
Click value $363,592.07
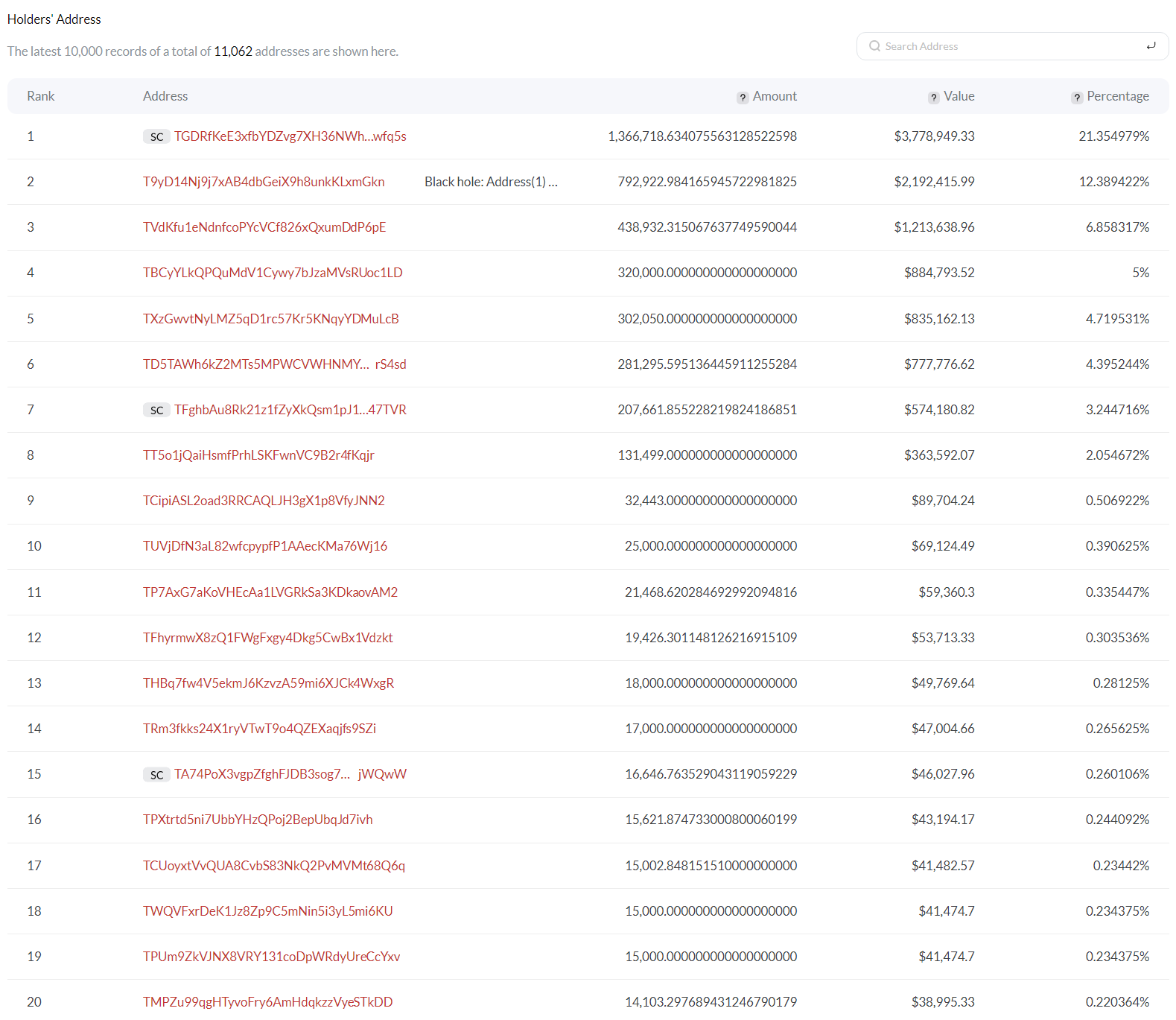[x=939, y=455]
